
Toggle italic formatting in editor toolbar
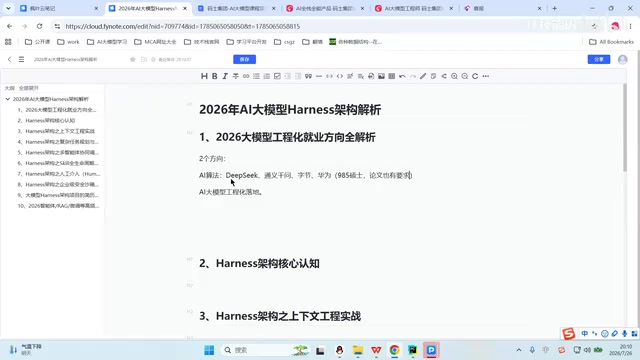(225, 76)
